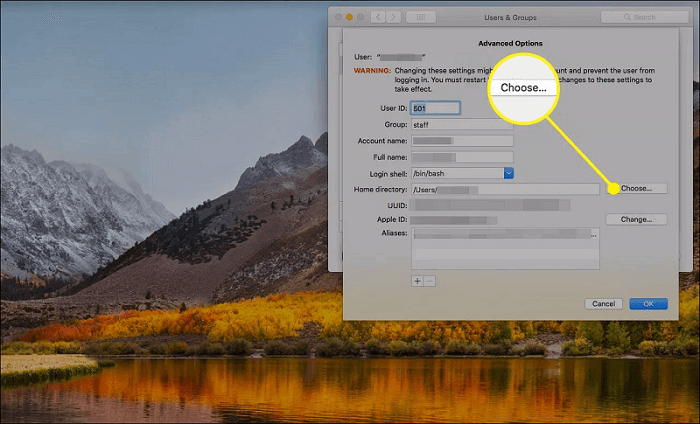The image size is (700, 424).
Task: Click the back navigation arrow in toolbar
Action: tap(378, 18)
